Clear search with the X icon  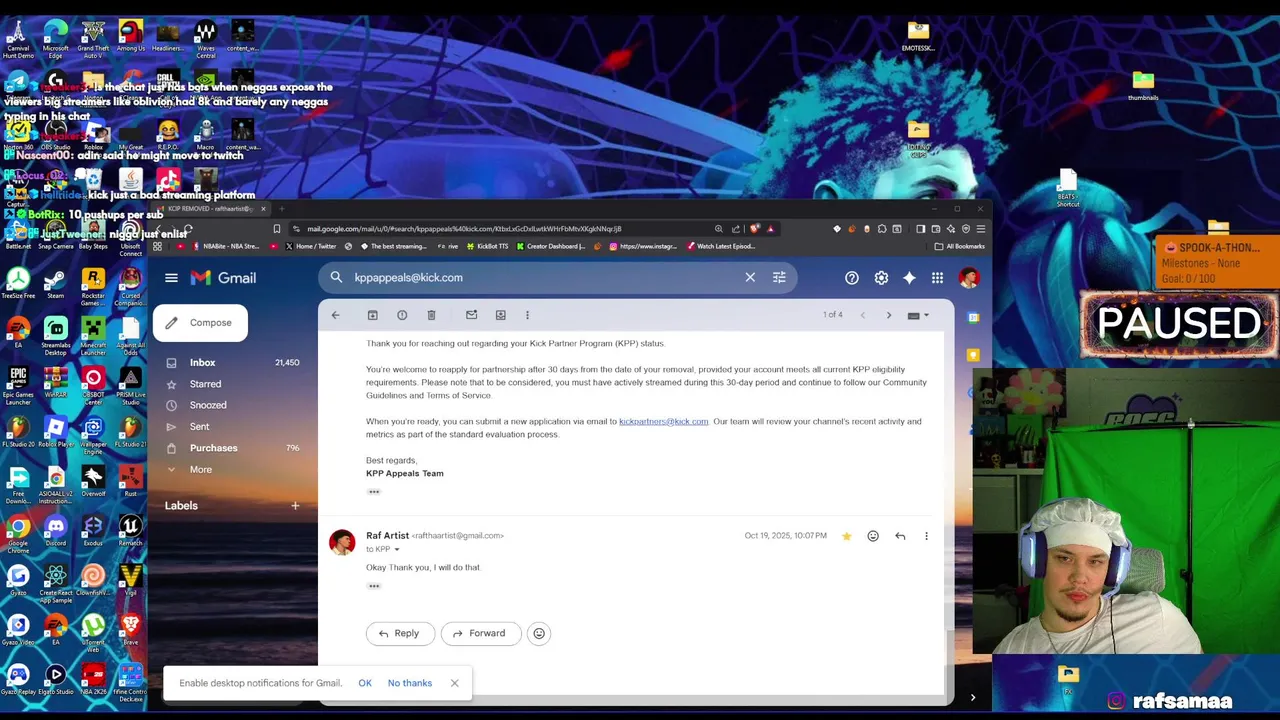[x=750, y=277]
